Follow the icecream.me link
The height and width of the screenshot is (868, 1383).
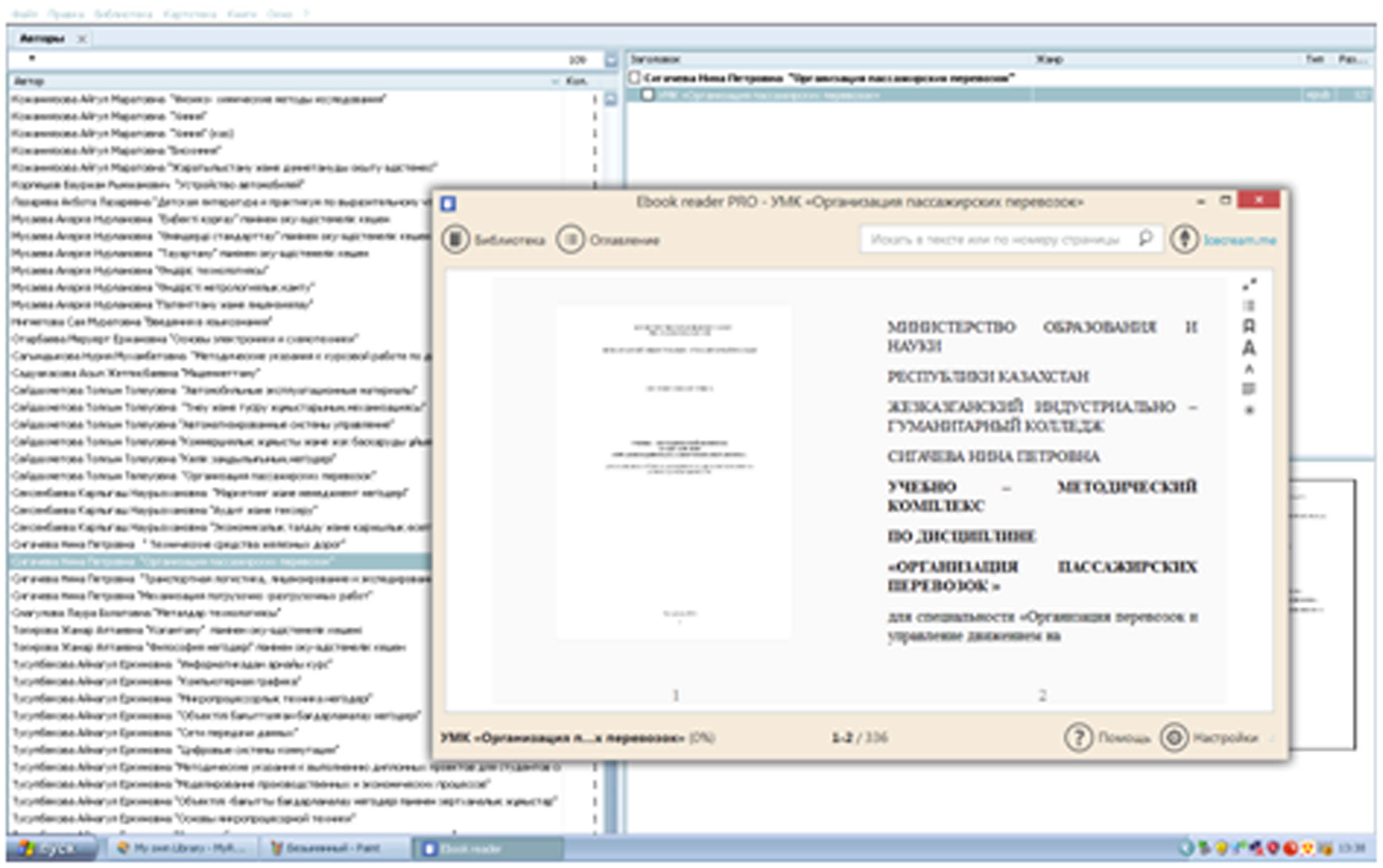pyautogui.click(x=1239, y=240)
